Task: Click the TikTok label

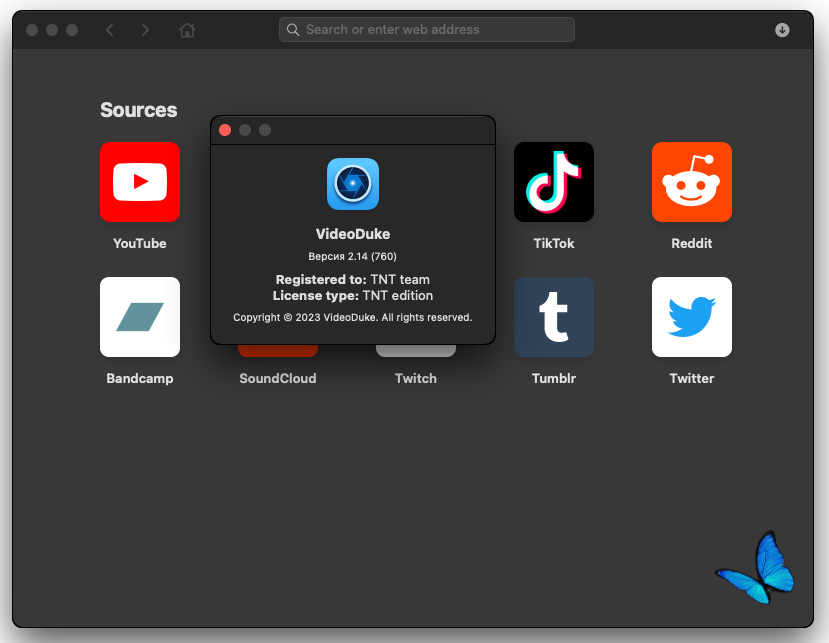Action: 554,243
